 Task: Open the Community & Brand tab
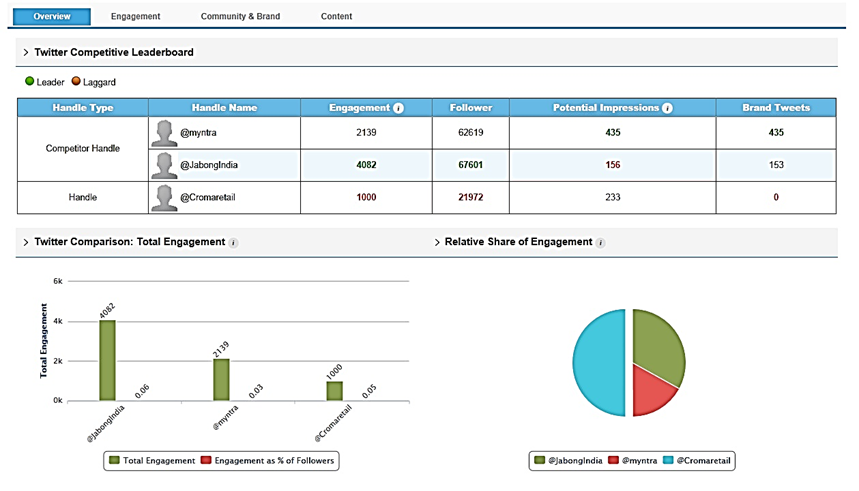point(240,16)
